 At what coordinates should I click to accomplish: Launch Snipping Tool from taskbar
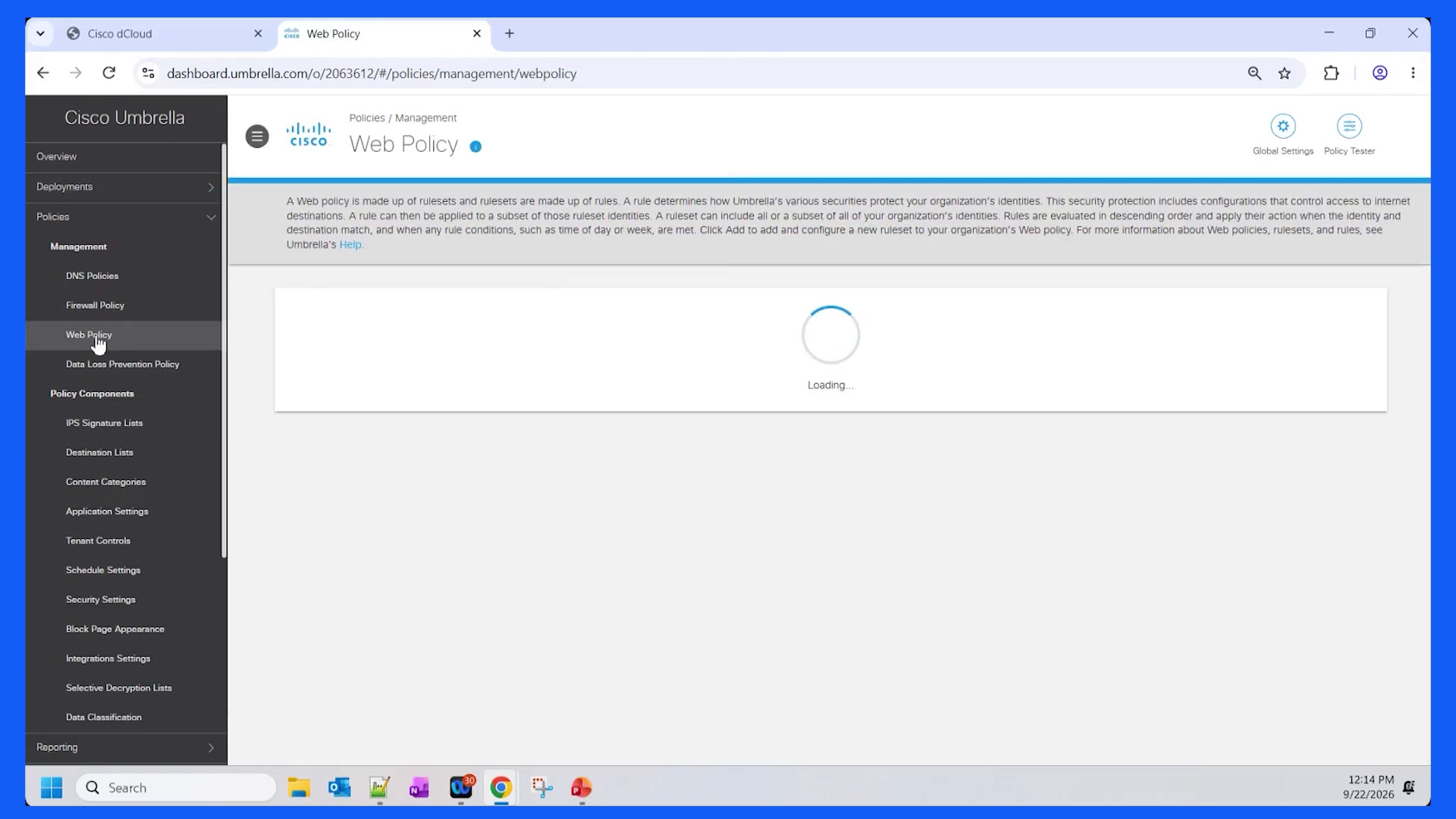[542, 788]
